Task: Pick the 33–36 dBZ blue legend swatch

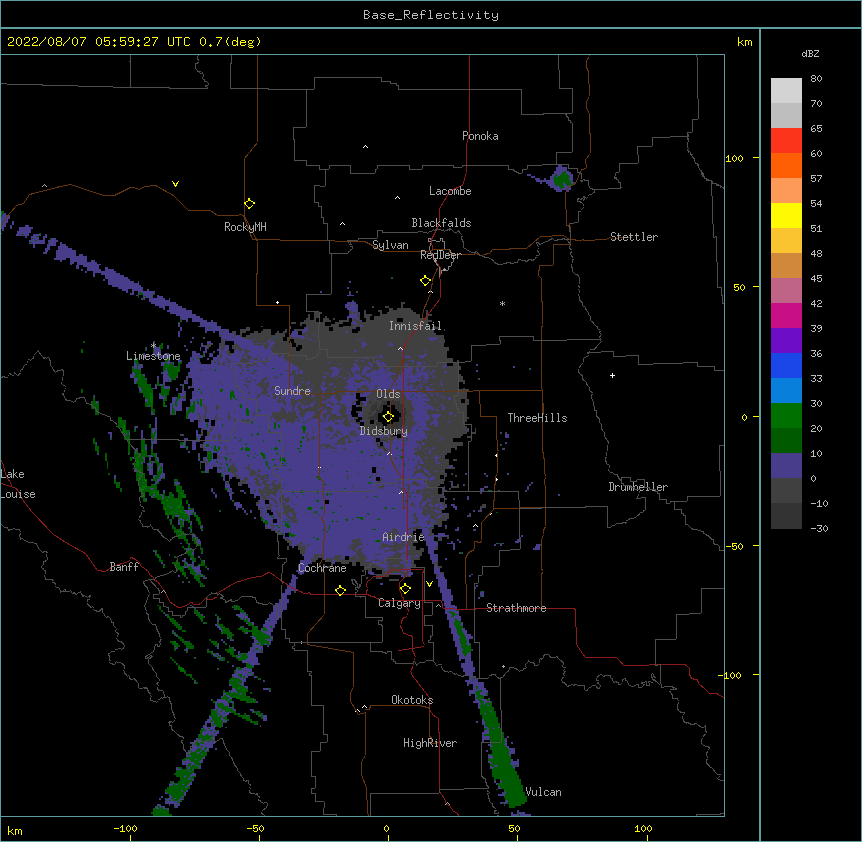Action: [786, 365]
